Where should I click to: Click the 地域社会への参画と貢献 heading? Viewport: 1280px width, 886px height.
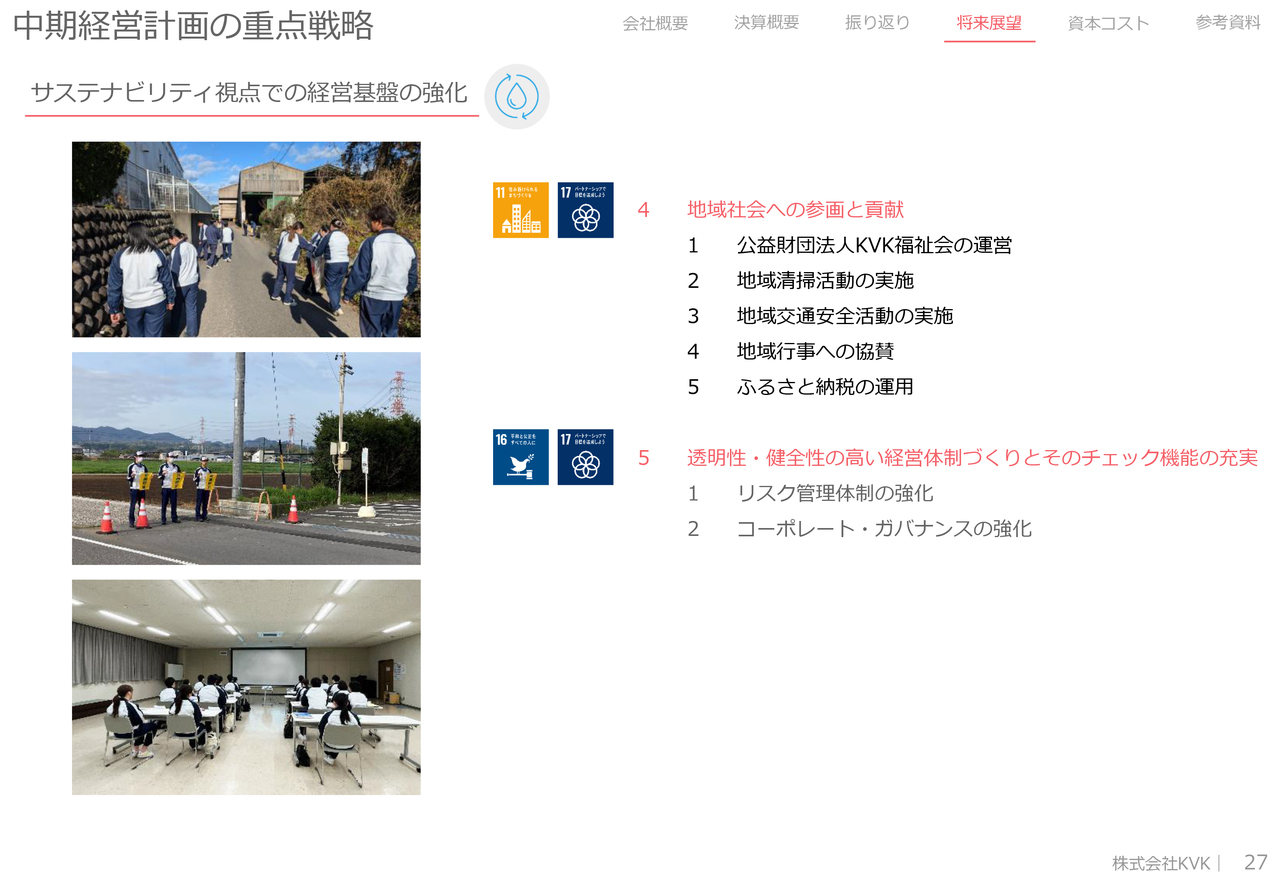tap(795, 209)
